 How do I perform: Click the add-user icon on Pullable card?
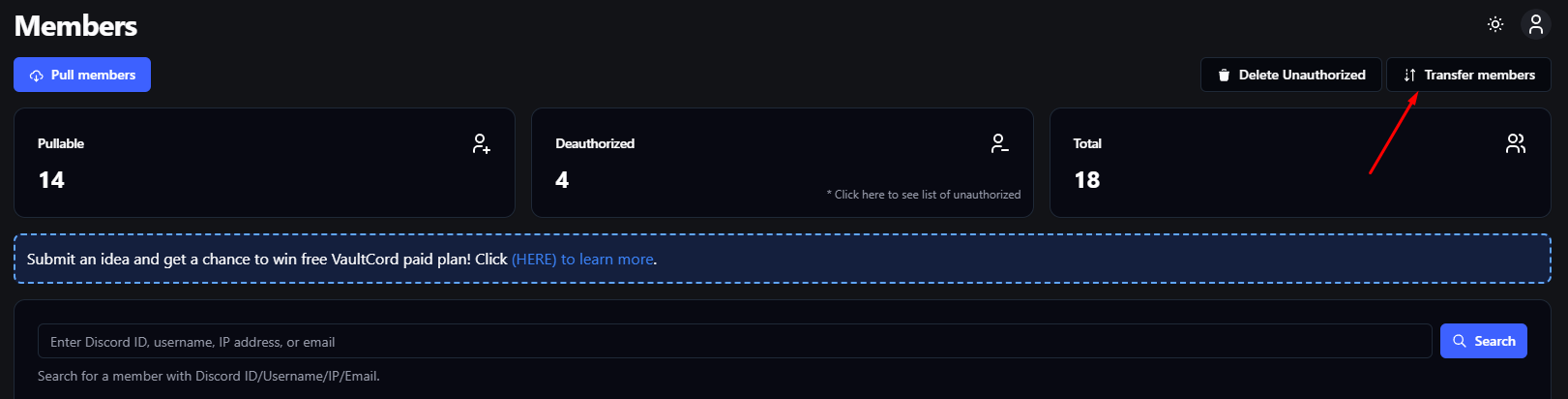(x=481, y=144)
